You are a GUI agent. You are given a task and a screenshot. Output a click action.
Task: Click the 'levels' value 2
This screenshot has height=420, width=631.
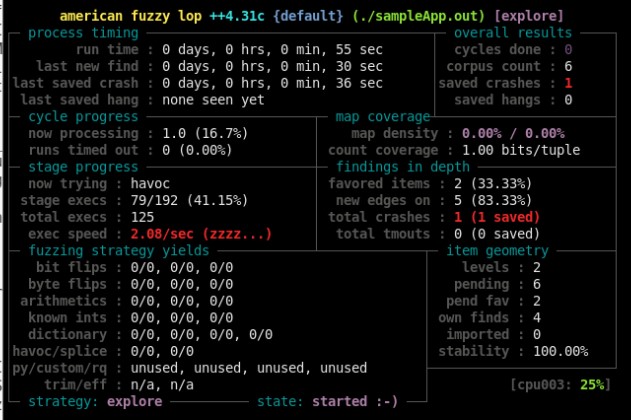click(537, 268)
